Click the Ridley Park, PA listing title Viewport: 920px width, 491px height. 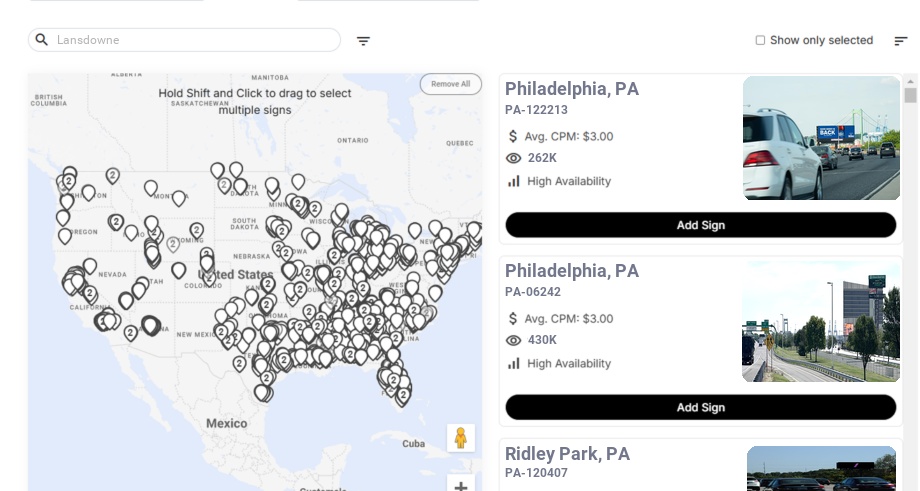567,454
